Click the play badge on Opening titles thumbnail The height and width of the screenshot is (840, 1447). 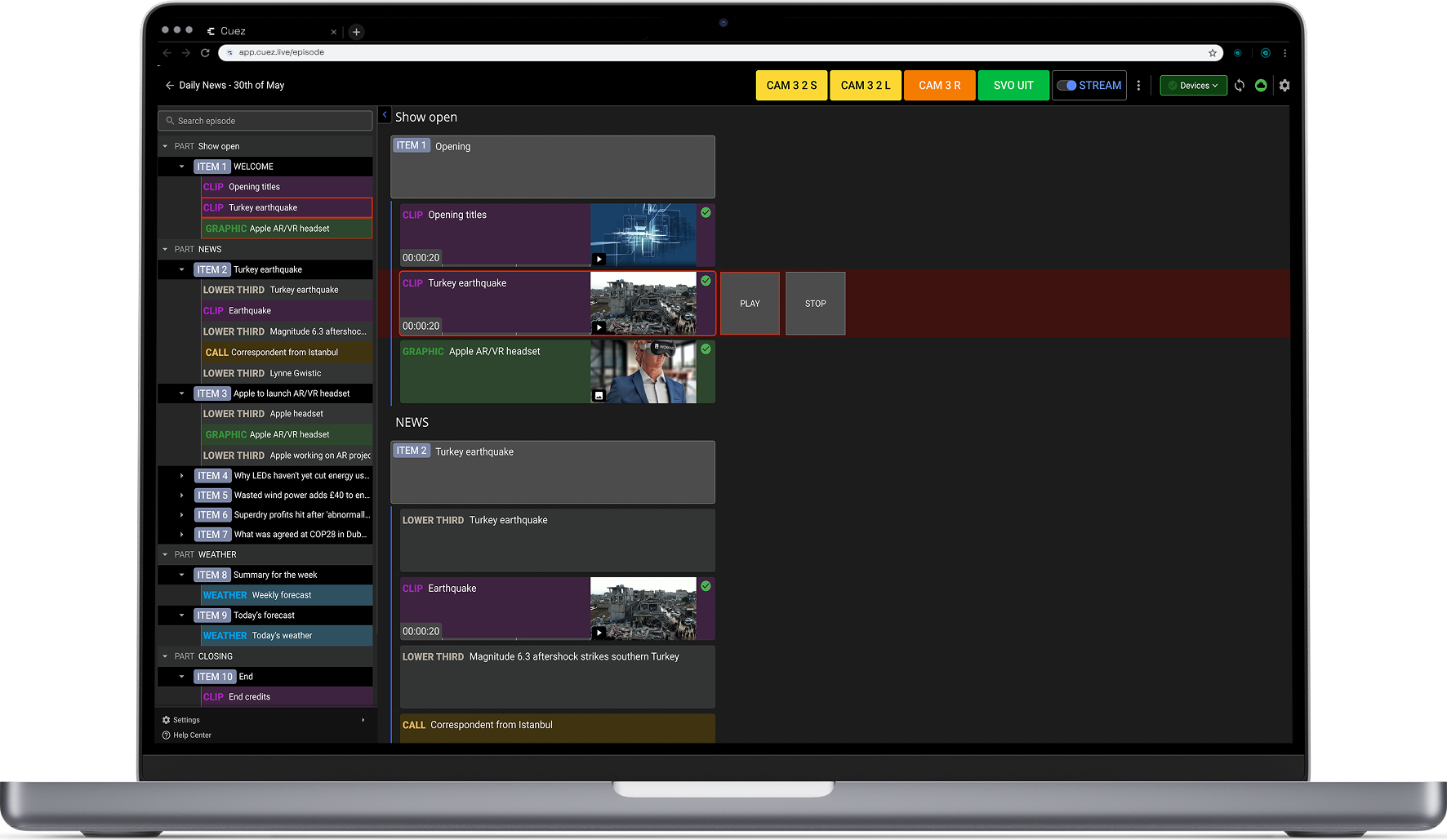(599, 259)
